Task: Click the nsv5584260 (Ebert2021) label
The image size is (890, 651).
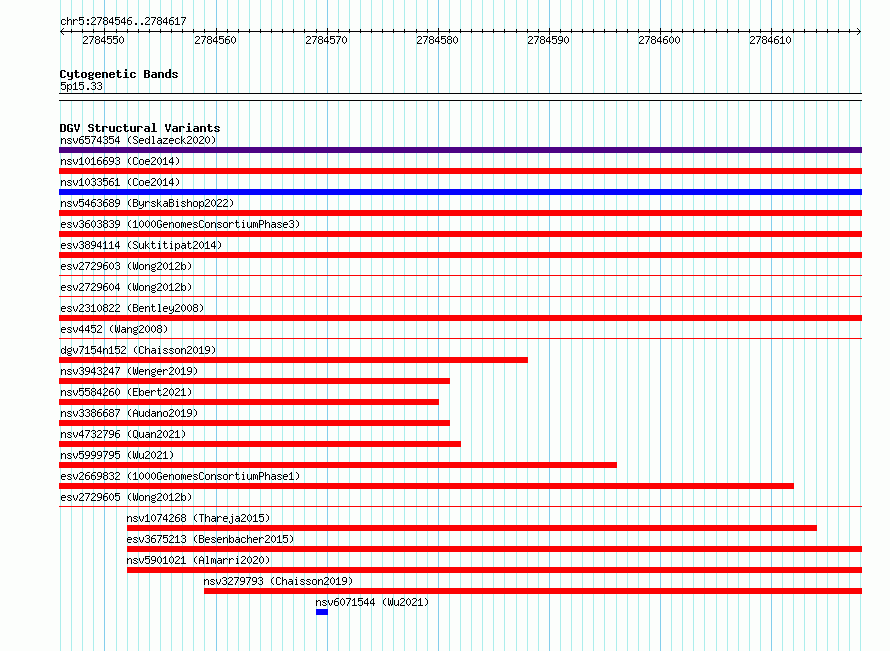Action: [x=126, y=392]
